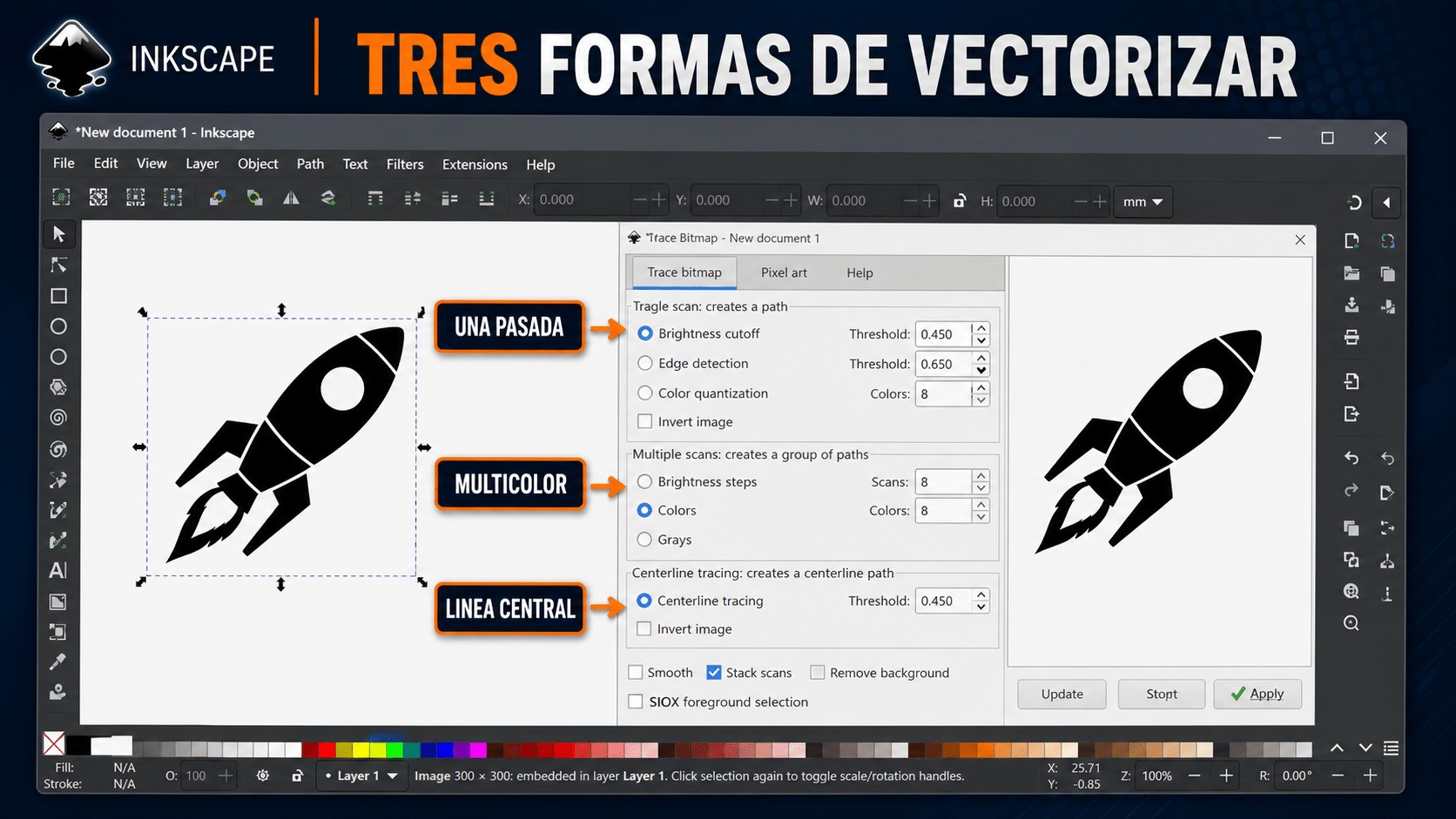Click the Import icon in right command bar
1456x819 pixels.
(x=1352, y=381)
